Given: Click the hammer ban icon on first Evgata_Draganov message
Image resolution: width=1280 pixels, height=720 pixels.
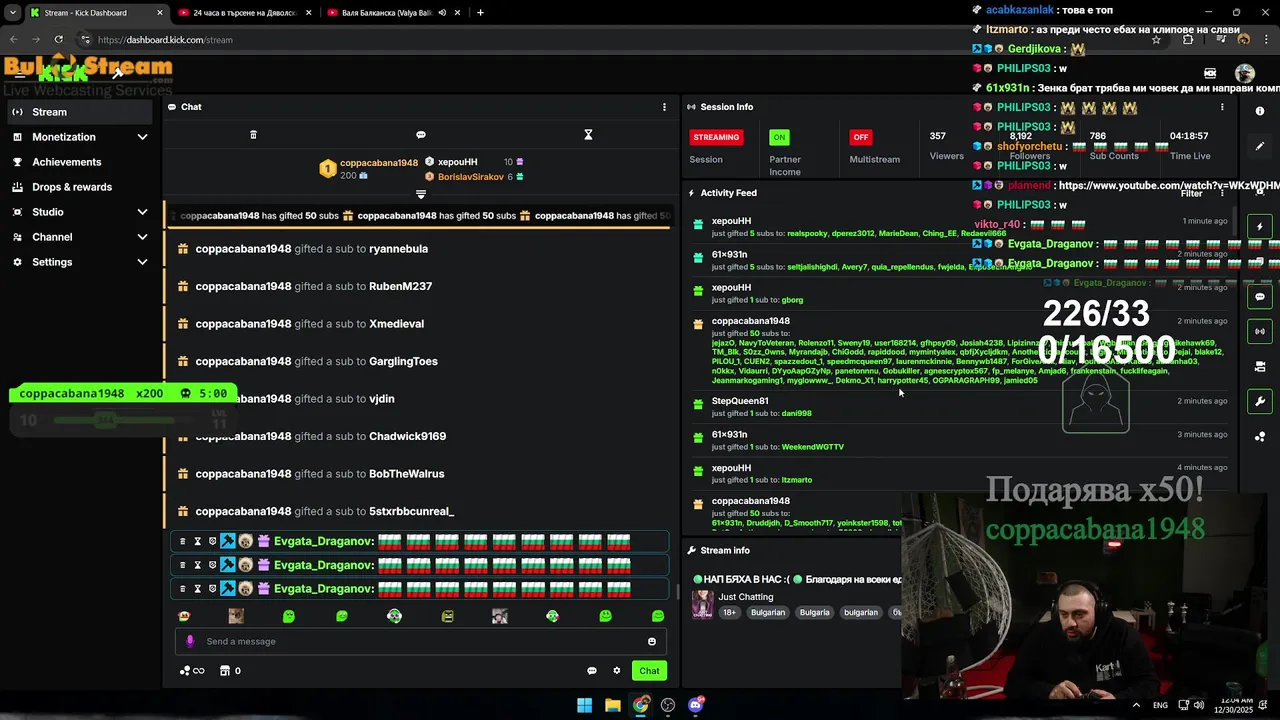Looking at the screenshot, I should [228, 541].
